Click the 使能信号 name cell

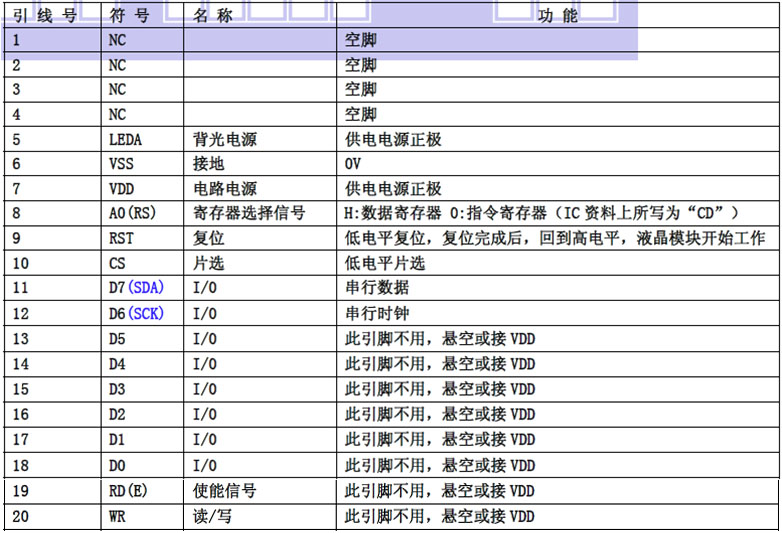point(224,491)
